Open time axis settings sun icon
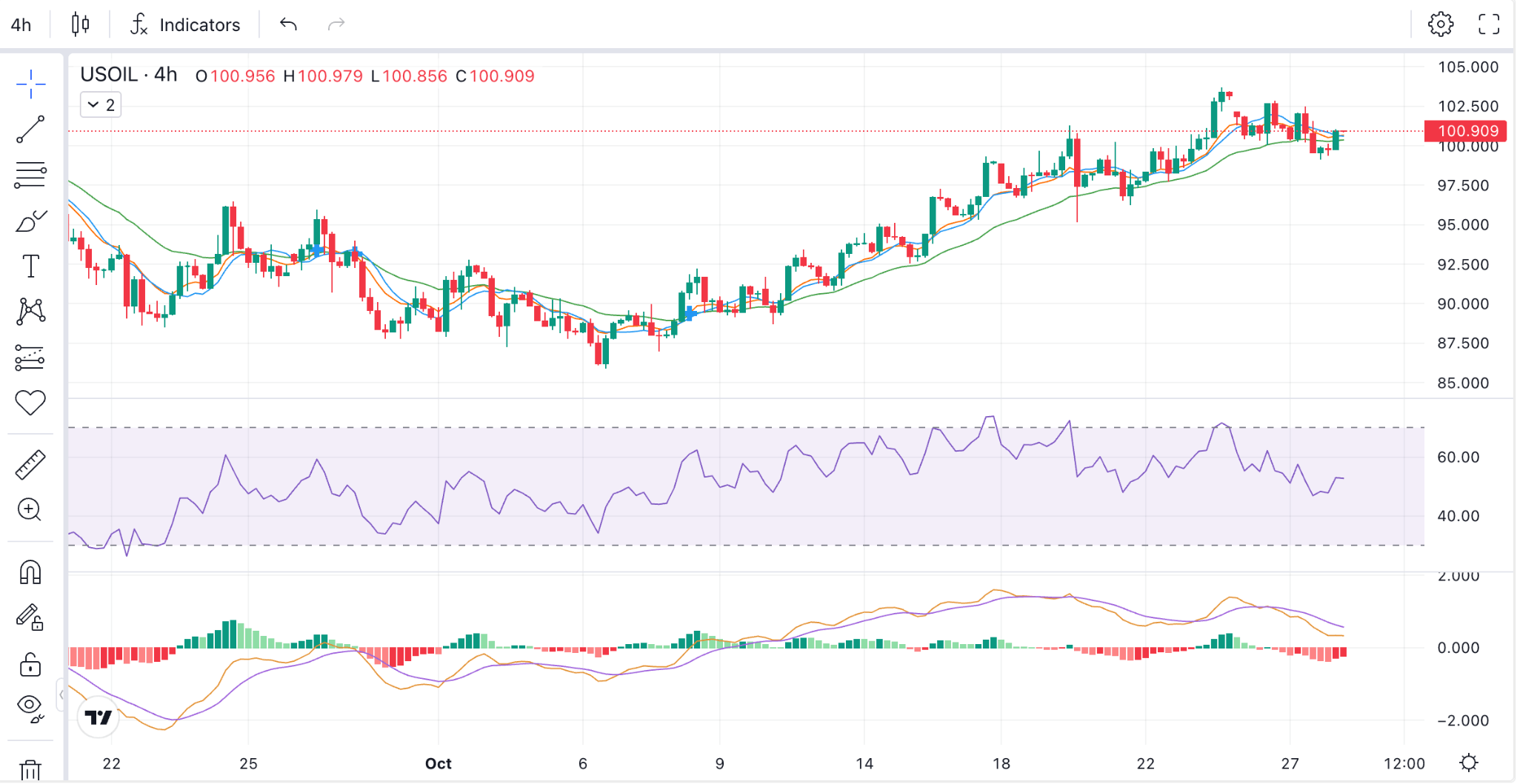Screen dimensions: 1517x784 (x=1469, y=763)
